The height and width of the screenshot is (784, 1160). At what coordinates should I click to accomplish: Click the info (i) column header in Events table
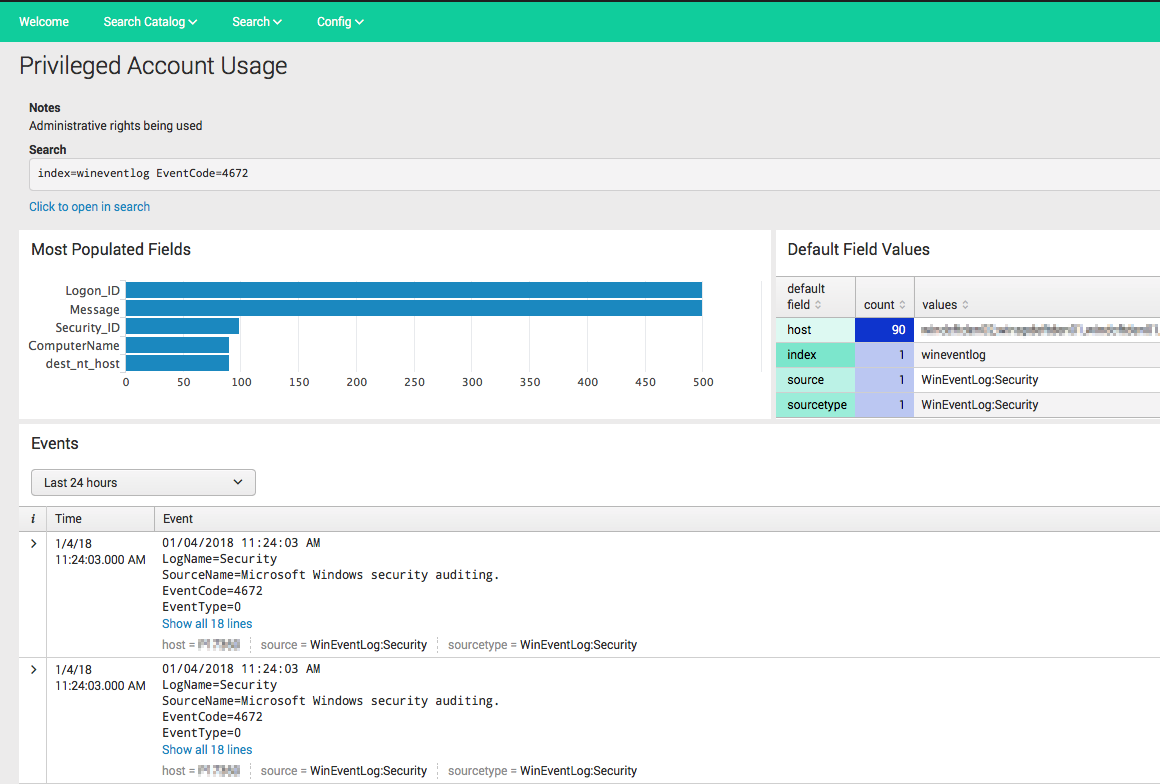tap(32, 518)
